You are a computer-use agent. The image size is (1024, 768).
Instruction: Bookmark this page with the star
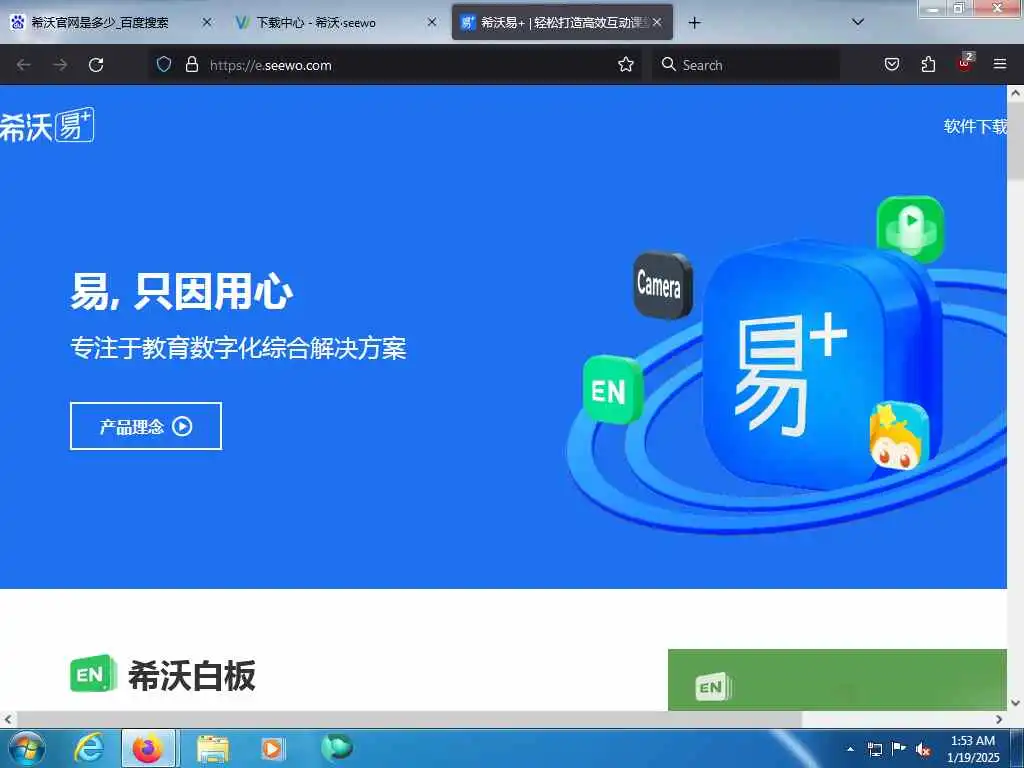[x=626, y=64]
